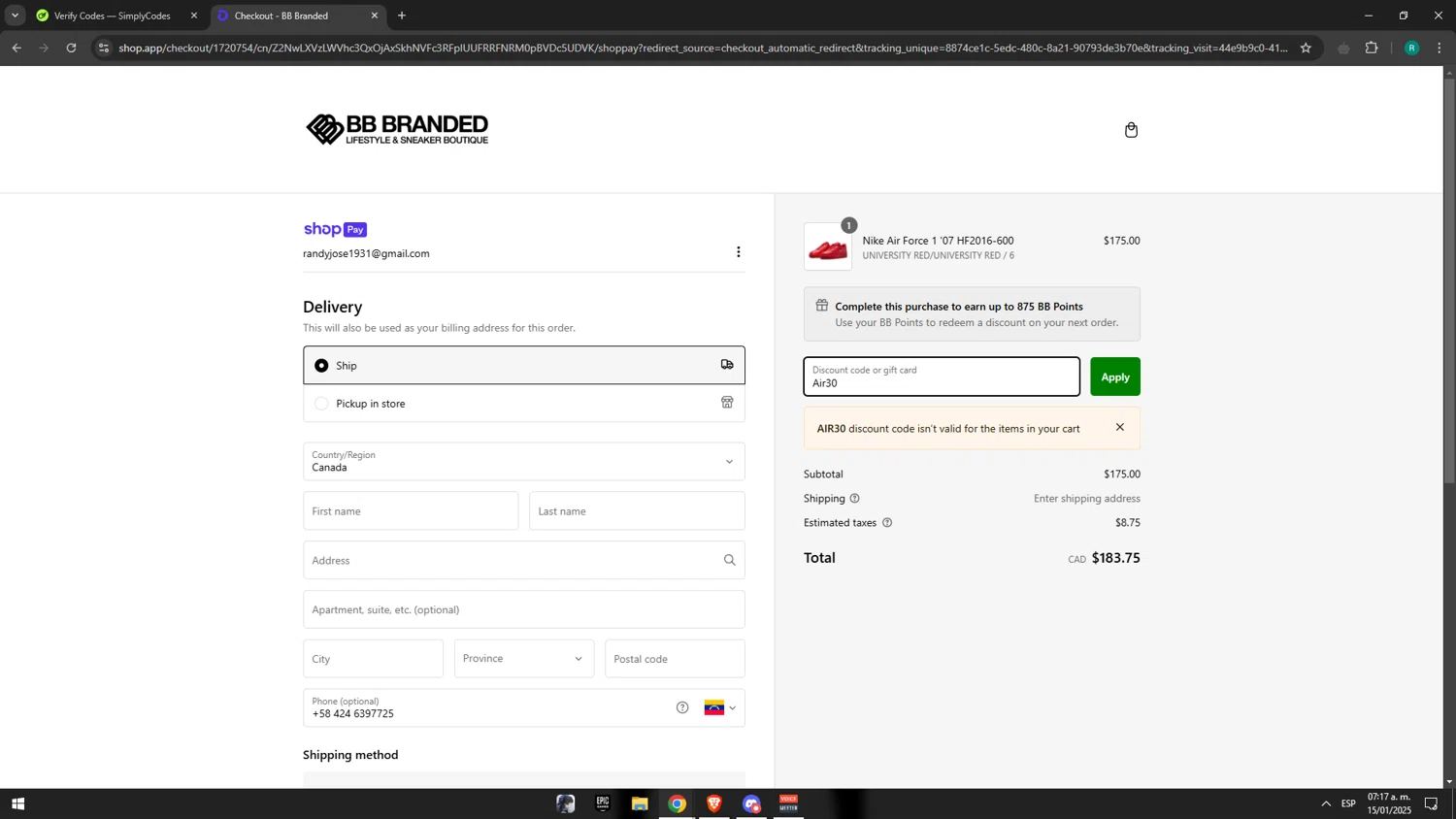
Task: Click Nike Air Force 1 '07 product name
Action: click(x=938, y=241)
